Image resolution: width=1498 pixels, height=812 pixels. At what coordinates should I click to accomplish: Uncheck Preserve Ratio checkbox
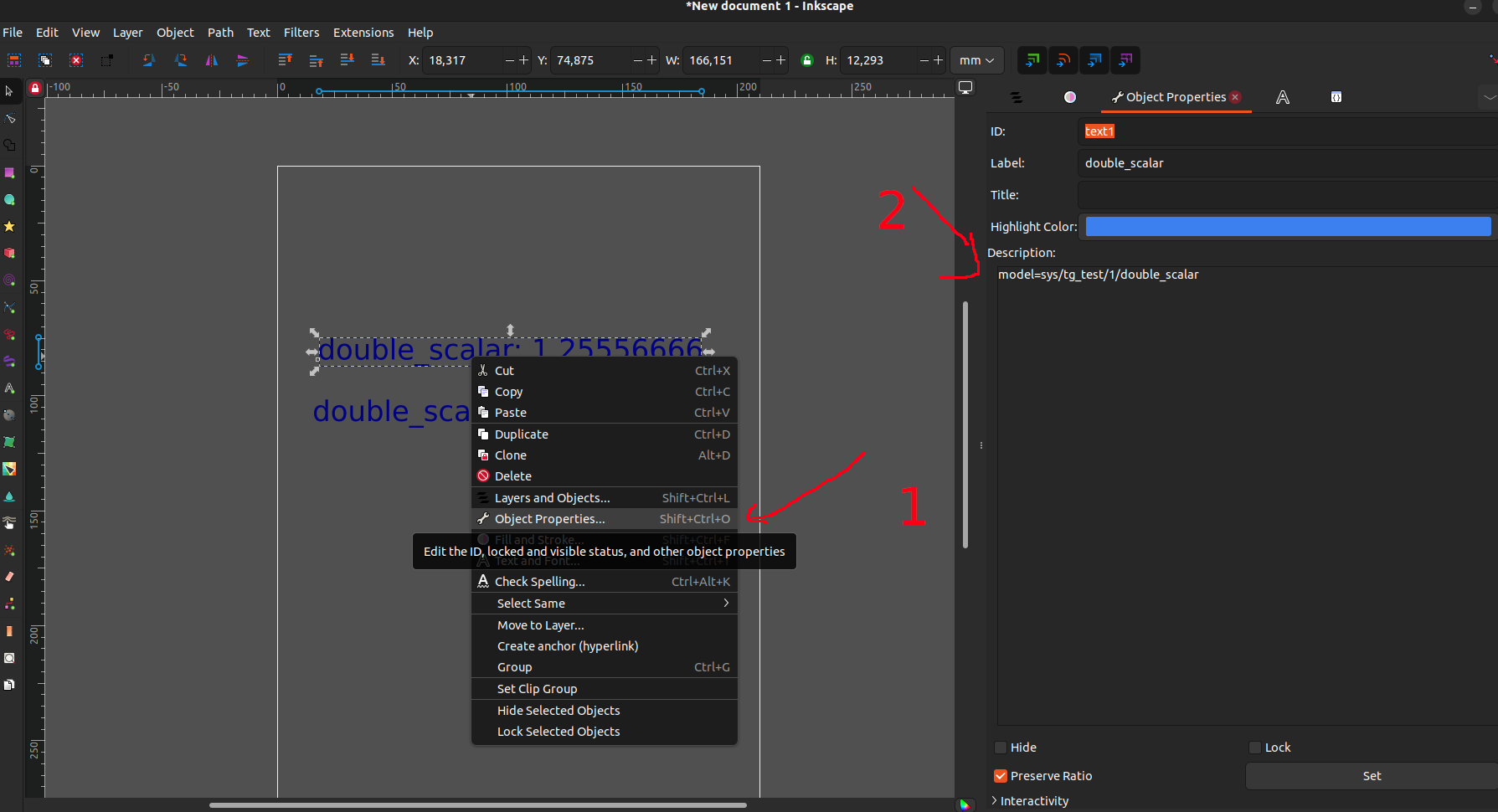pos(1001,776)
